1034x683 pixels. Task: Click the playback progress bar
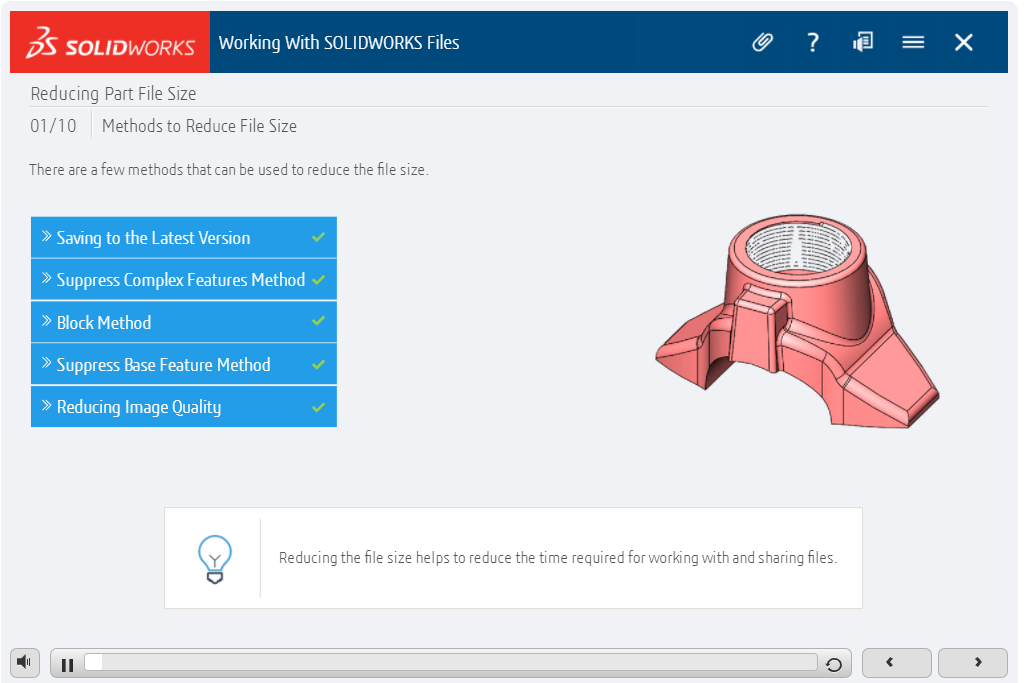pyautogui.click(x=452, y=663)
